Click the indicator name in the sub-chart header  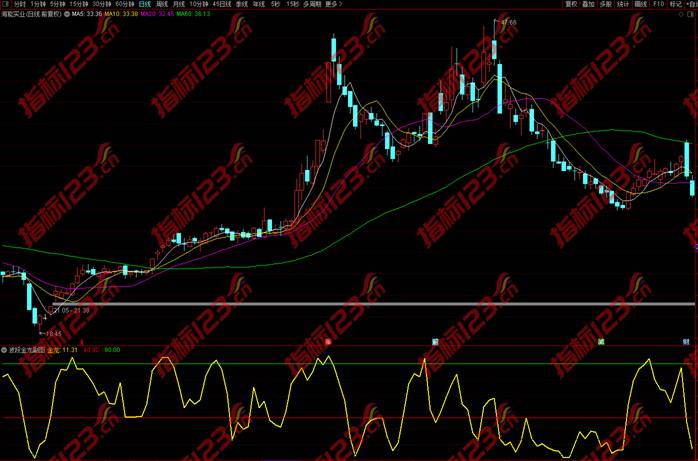pyautogui.click(x=27, y=350)
